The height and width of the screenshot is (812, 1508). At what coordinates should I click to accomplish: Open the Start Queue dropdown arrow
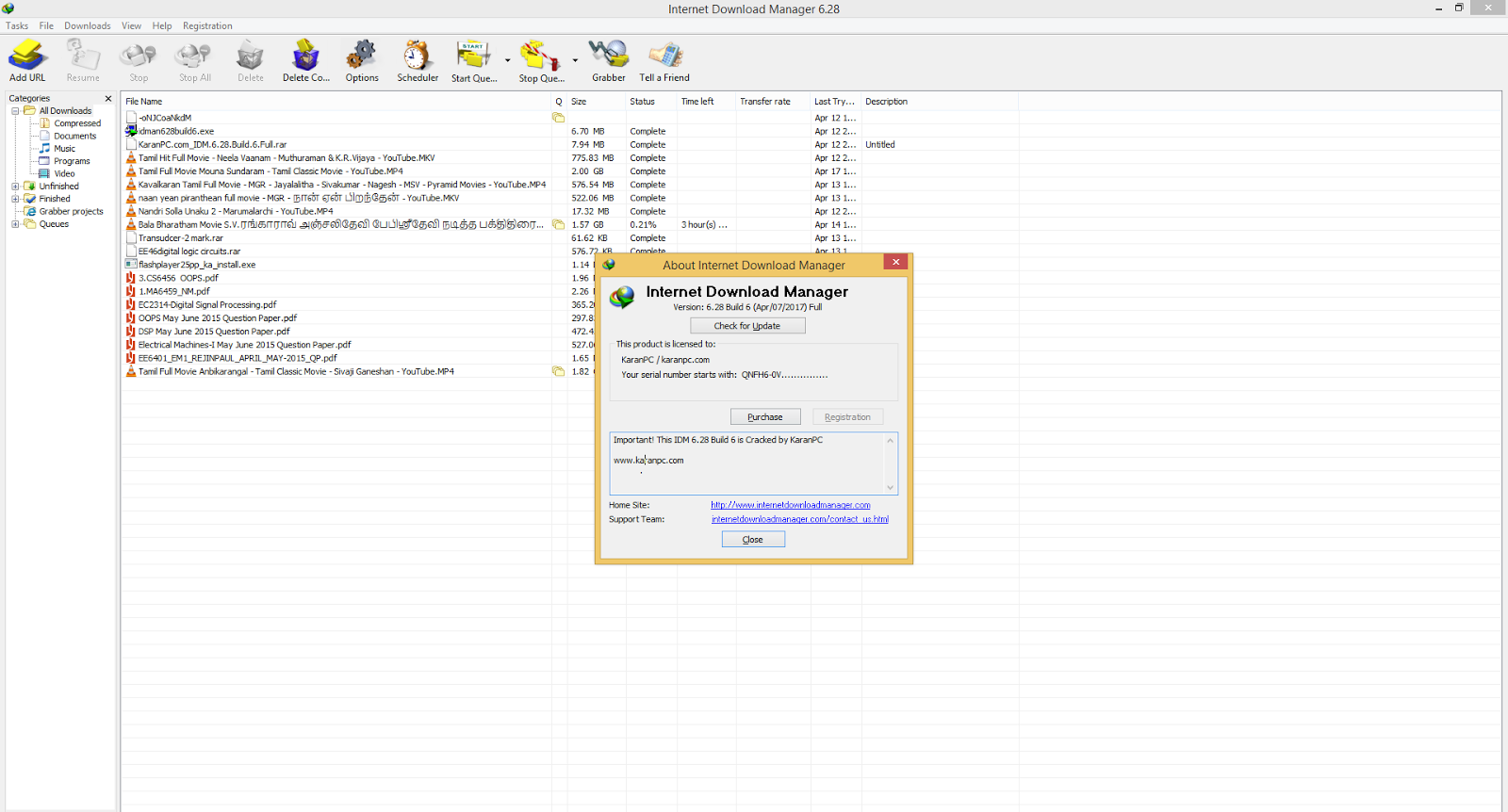(507, 60)
